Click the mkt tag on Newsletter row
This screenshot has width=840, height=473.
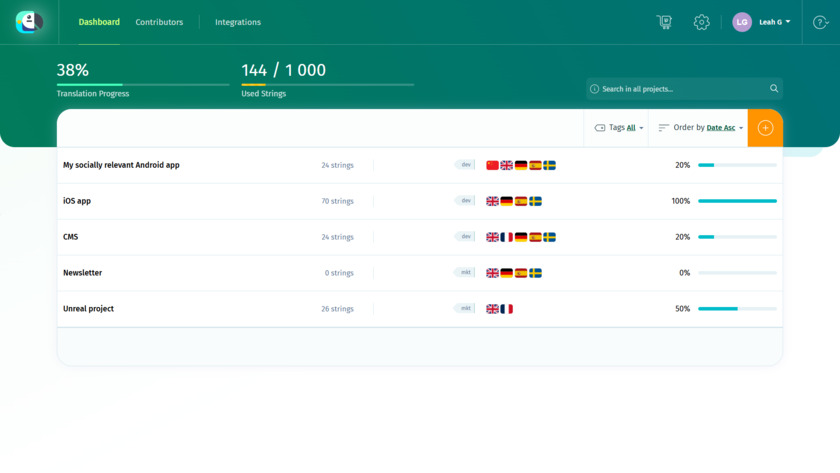point(465,272)
